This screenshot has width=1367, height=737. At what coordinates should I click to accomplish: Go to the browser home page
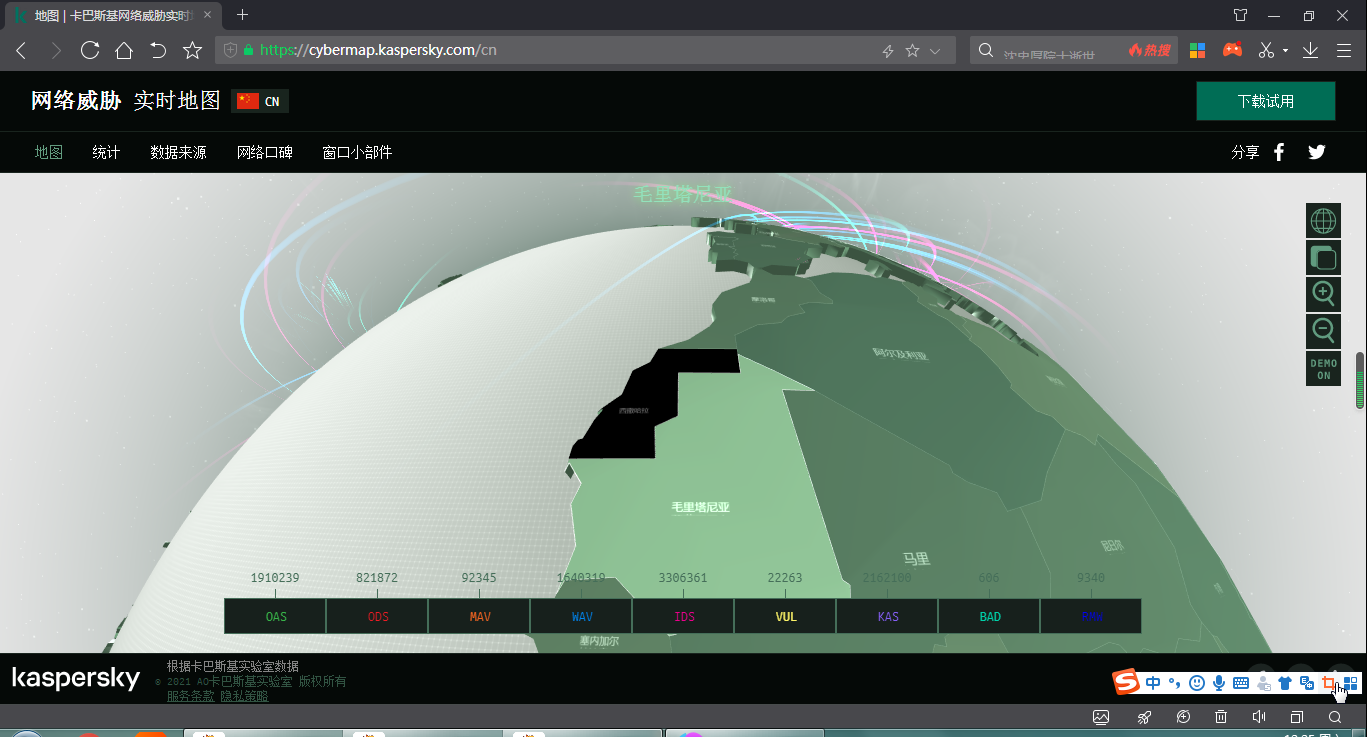tap(124, 50)
